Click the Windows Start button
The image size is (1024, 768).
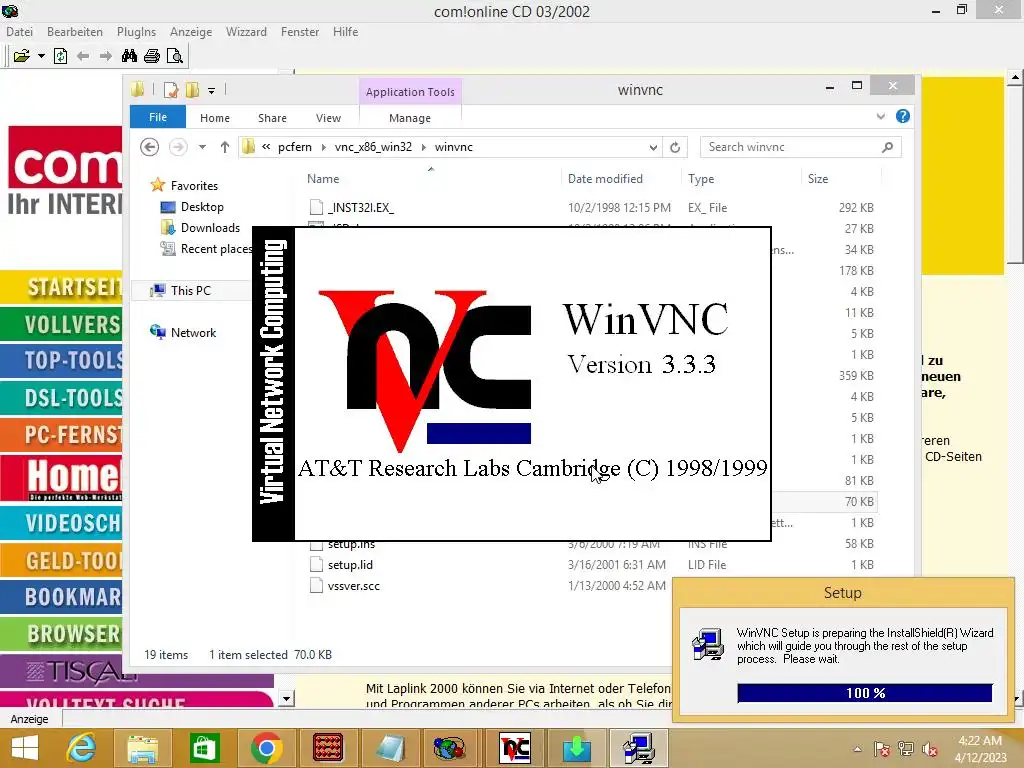25,748
